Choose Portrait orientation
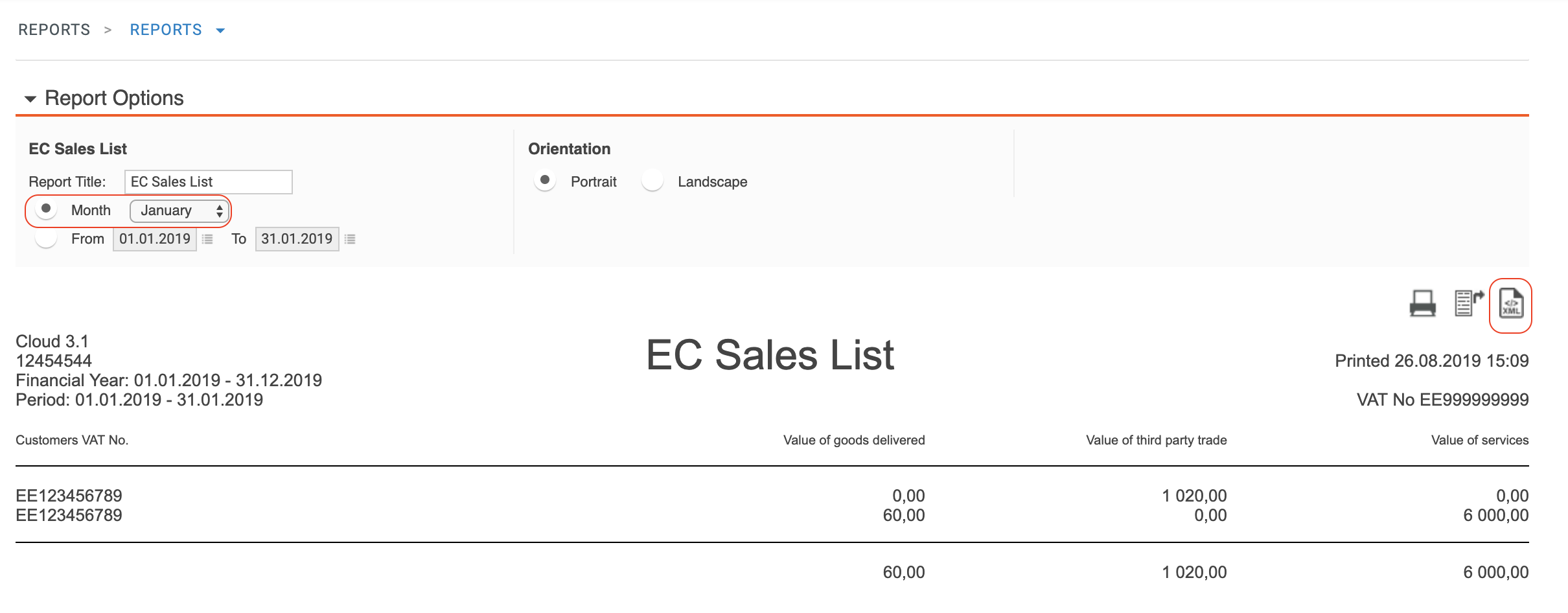This screenshot has height=613, width=1568. (x=545, y=181)
